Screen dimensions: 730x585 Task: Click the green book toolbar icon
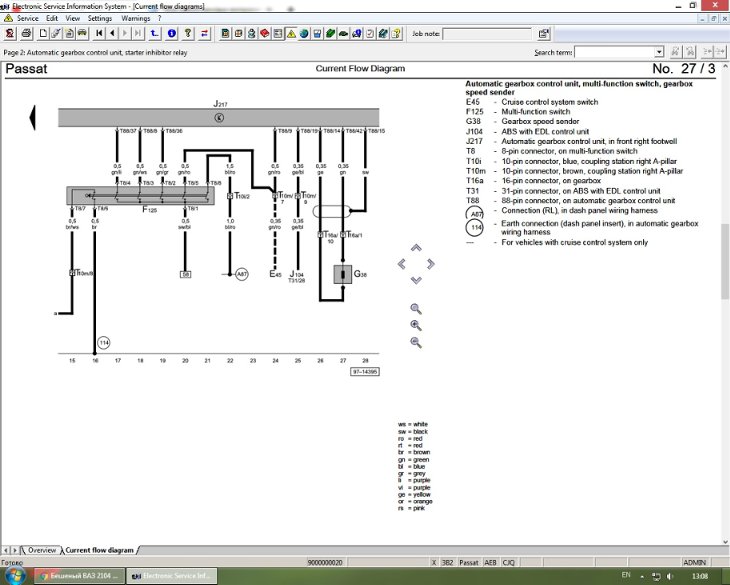pyautogui.click(x=330, y=34)
